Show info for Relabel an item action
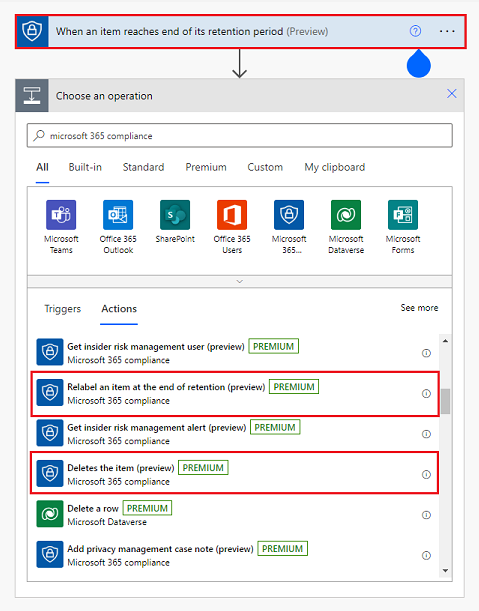479x611 pixels. pyautogui.click(x=426, y=394)
